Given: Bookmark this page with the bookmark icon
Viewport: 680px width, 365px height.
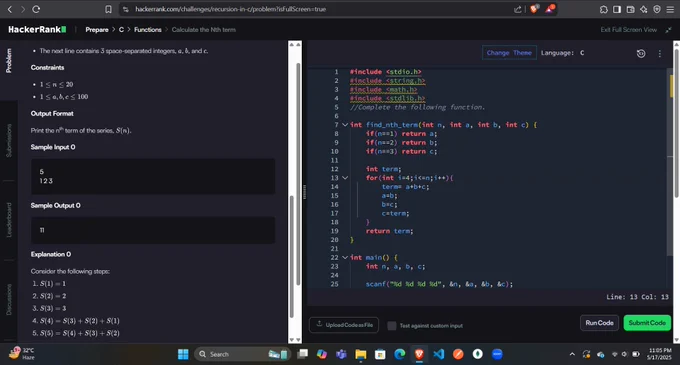Looking at the screenshot, I should tap(108, 9).
